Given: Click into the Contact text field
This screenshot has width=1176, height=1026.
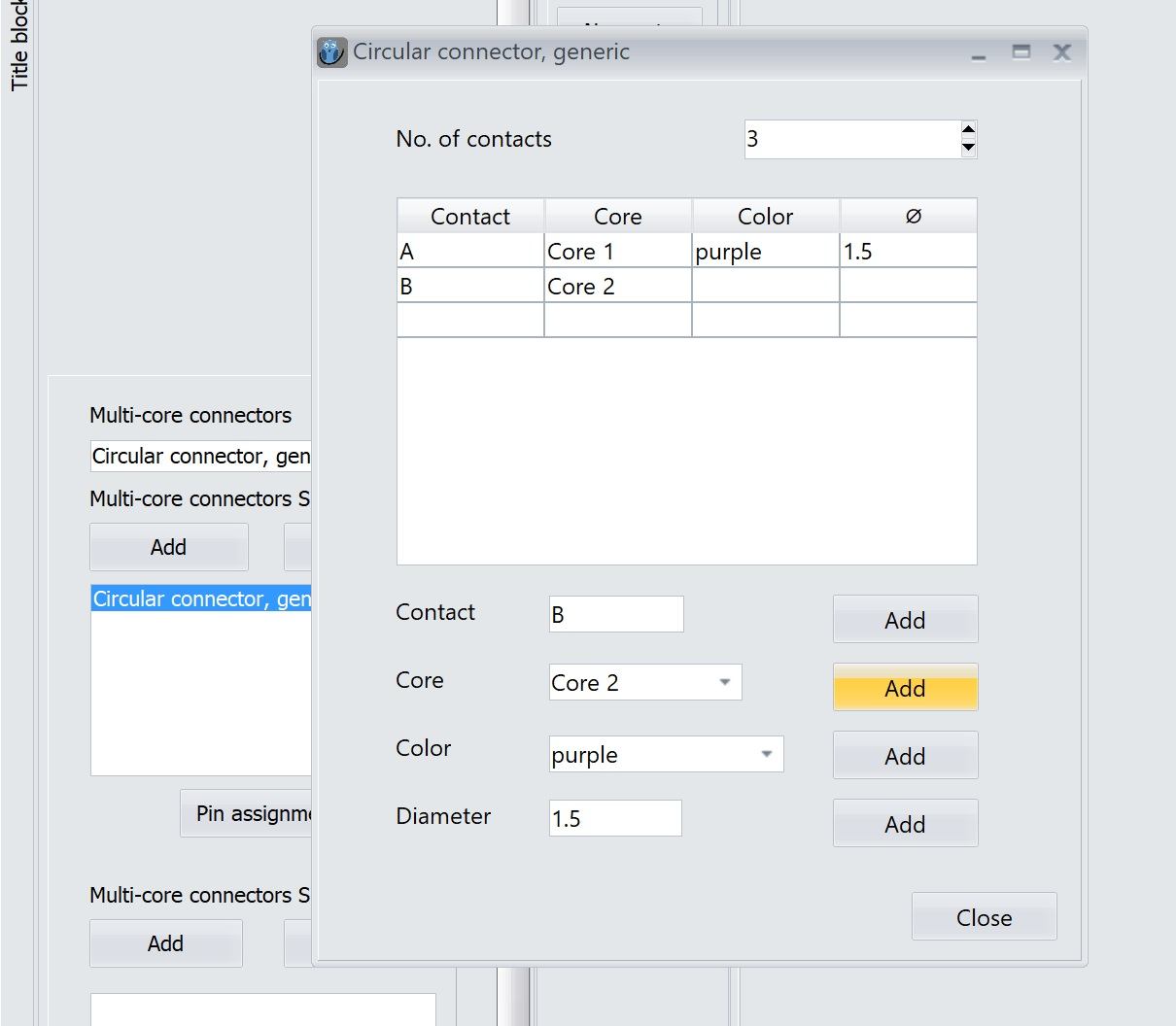Looking at the screenshot, I should [x=616, y=614].
